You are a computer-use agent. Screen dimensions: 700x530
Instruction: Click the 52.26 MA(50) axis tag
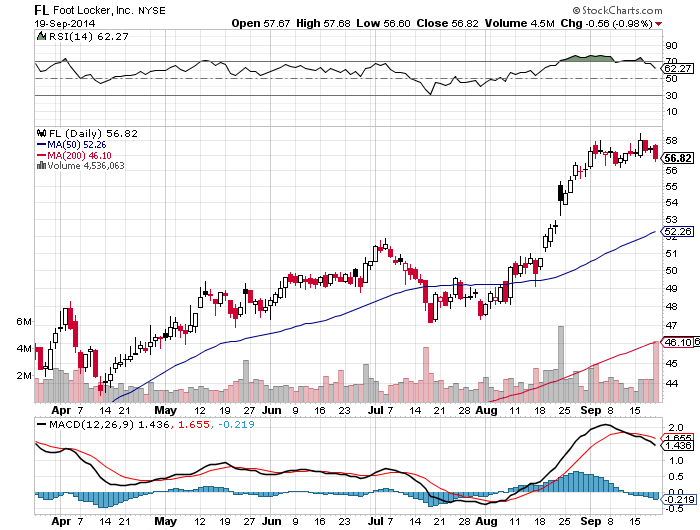(x=677, y=231)
